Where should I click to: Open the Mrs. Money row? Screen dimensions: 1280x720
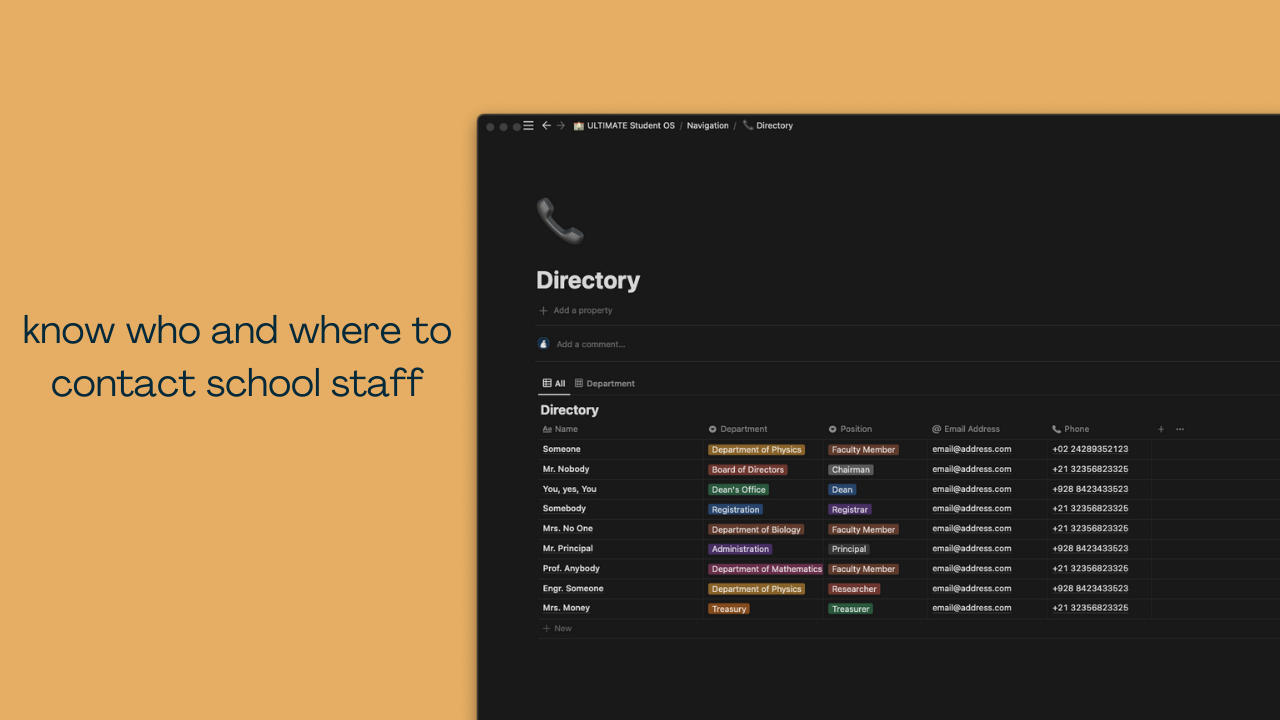(567, 608)
